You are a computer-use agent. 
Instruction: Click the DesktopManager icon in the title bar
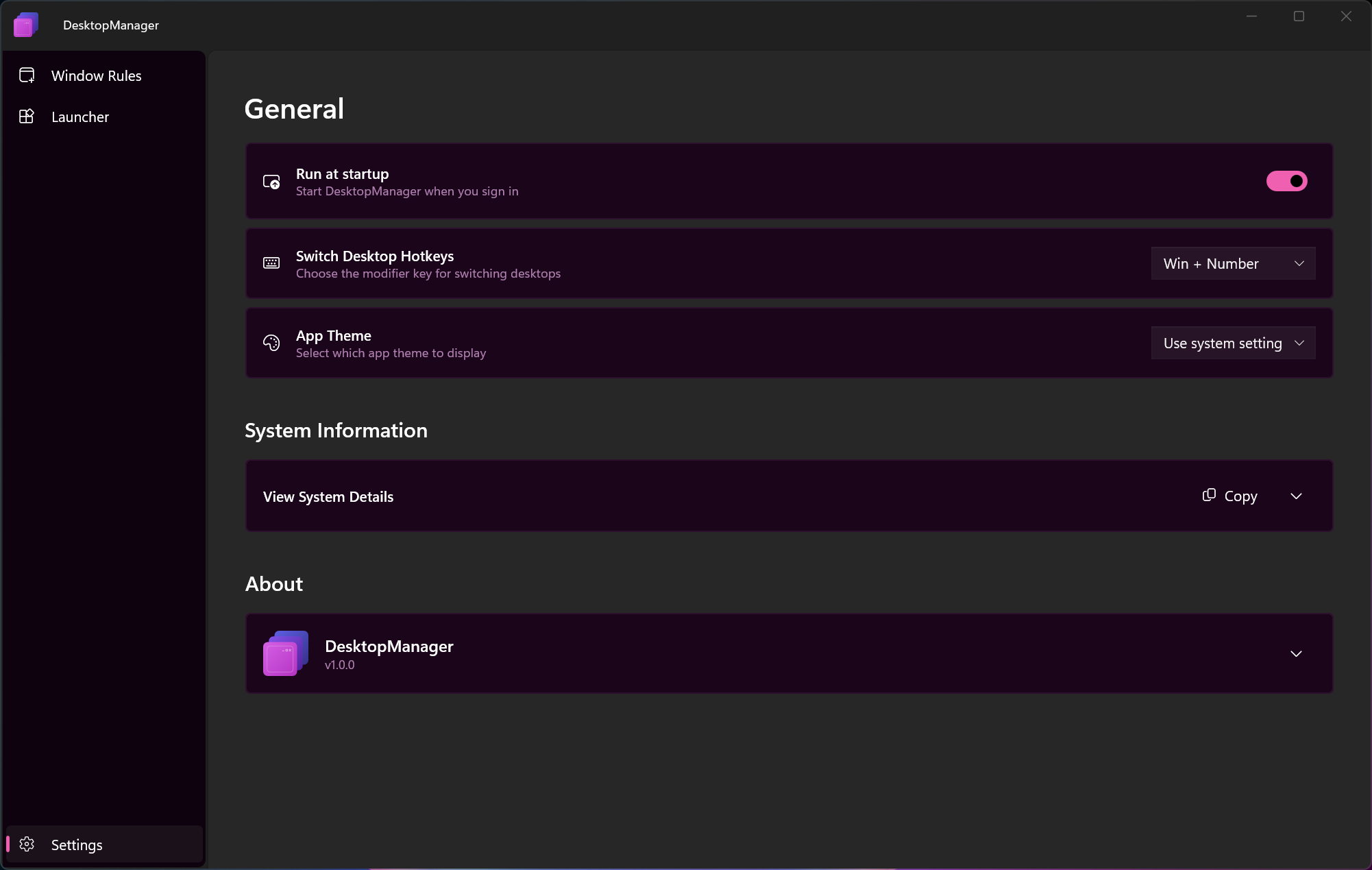(25, 25)
